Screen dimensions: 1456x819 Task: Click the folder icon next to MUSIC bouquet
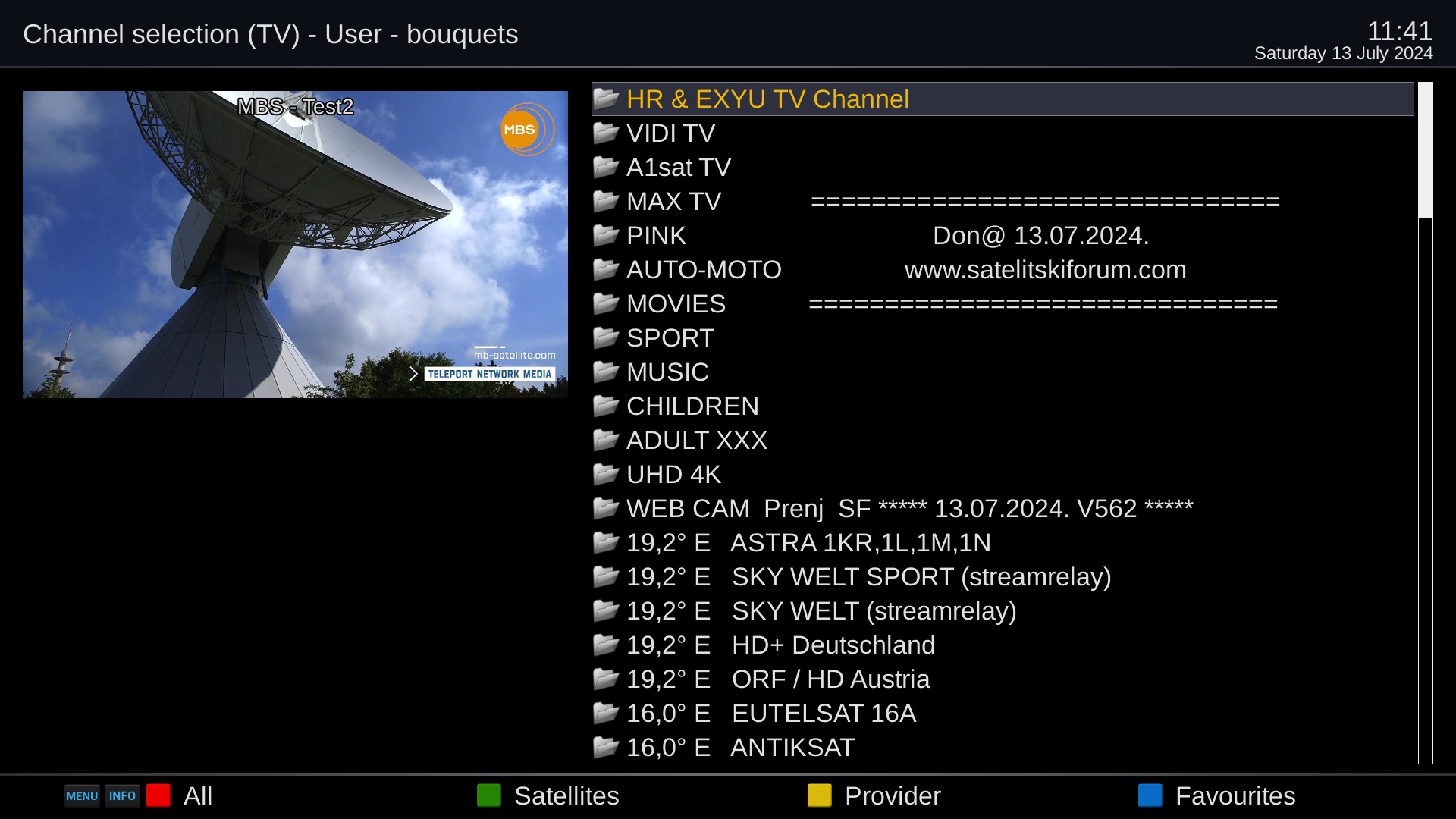606,372
